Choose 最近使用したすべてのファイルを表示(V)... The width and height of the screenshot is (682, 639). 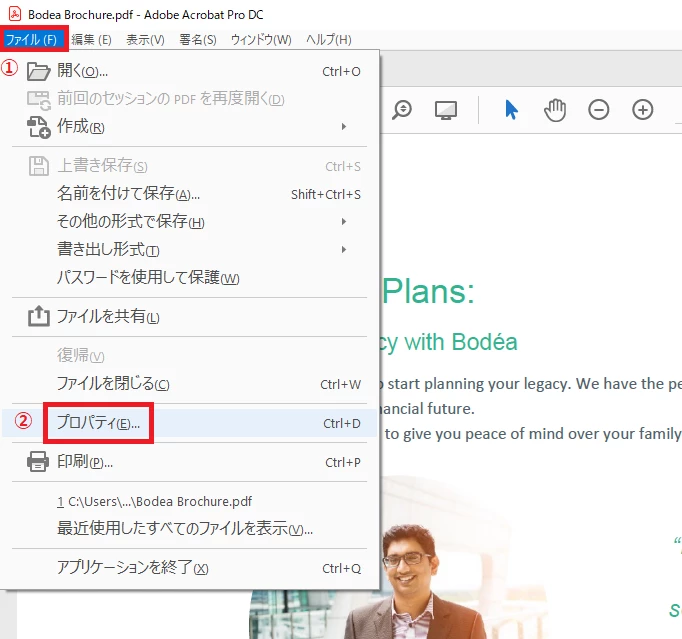click(x=189, y=529)
